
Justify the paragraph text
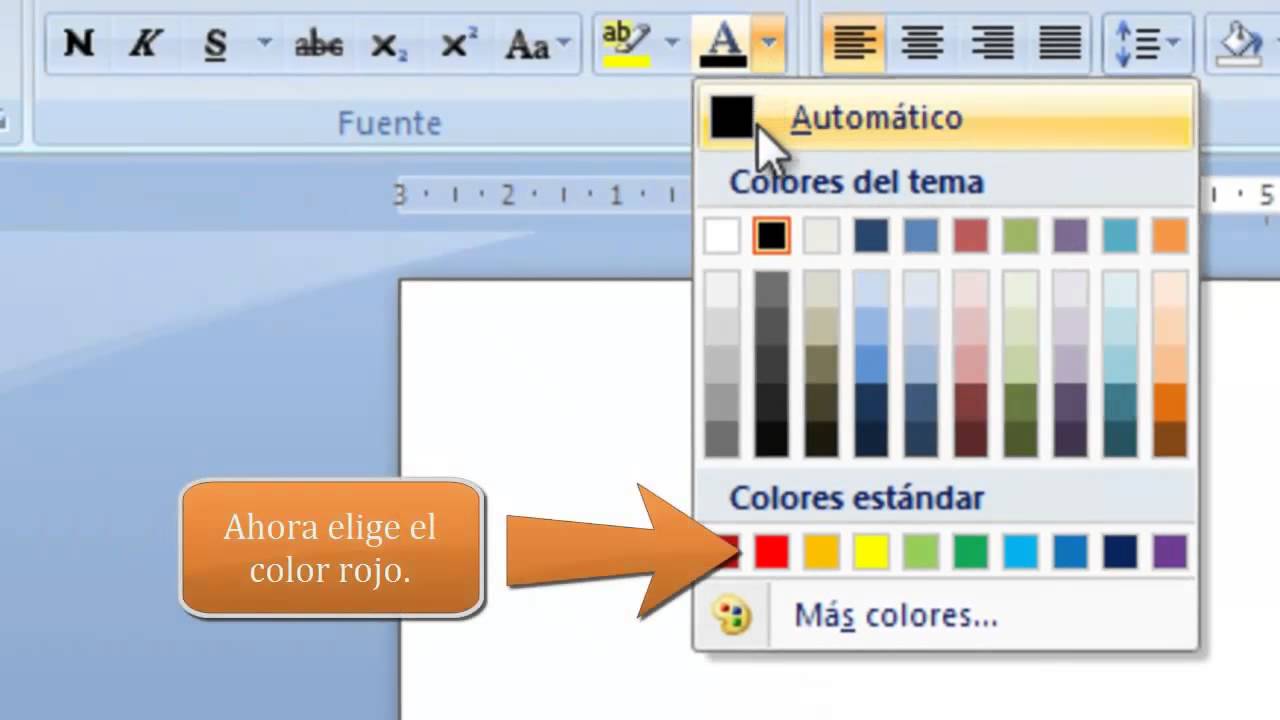click(1060, 43)
